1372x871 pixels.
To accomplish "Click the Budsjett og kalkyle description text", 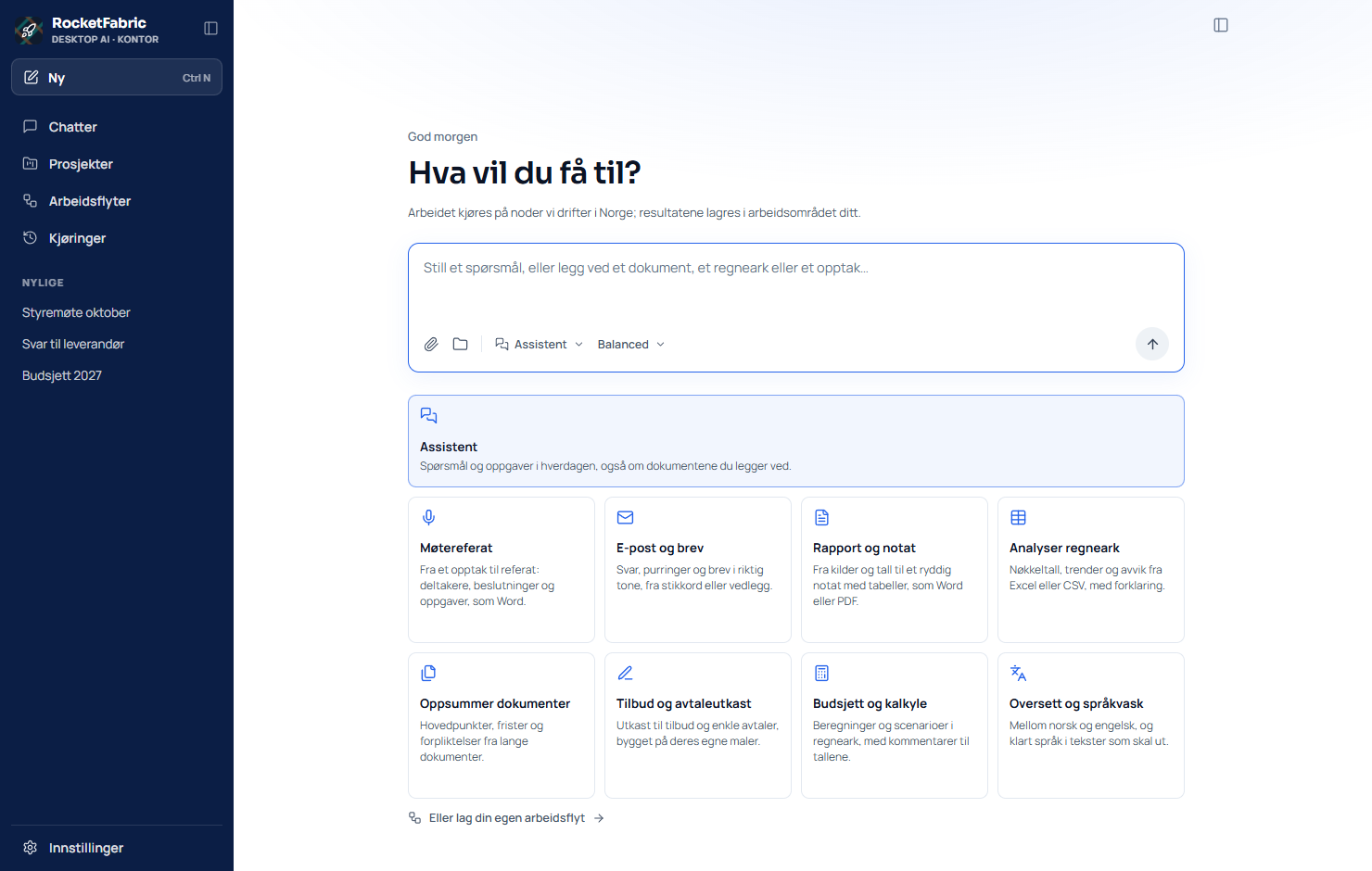I will coord(891,741).
